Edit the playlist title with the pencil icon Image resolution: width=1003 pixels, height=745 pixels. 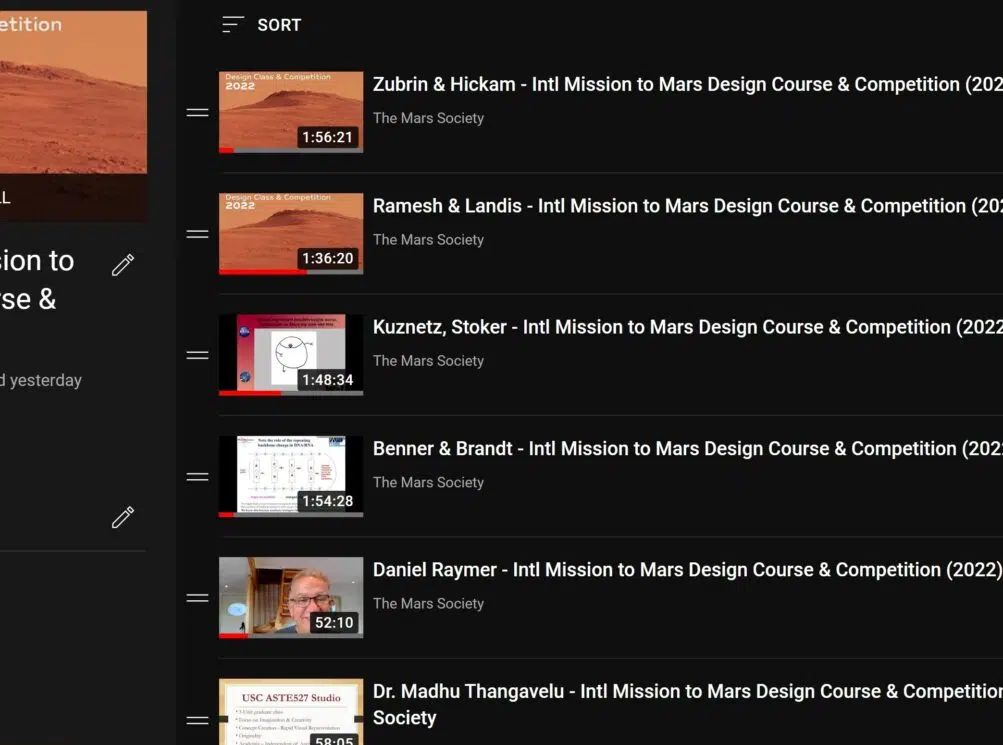click(123, 265)
